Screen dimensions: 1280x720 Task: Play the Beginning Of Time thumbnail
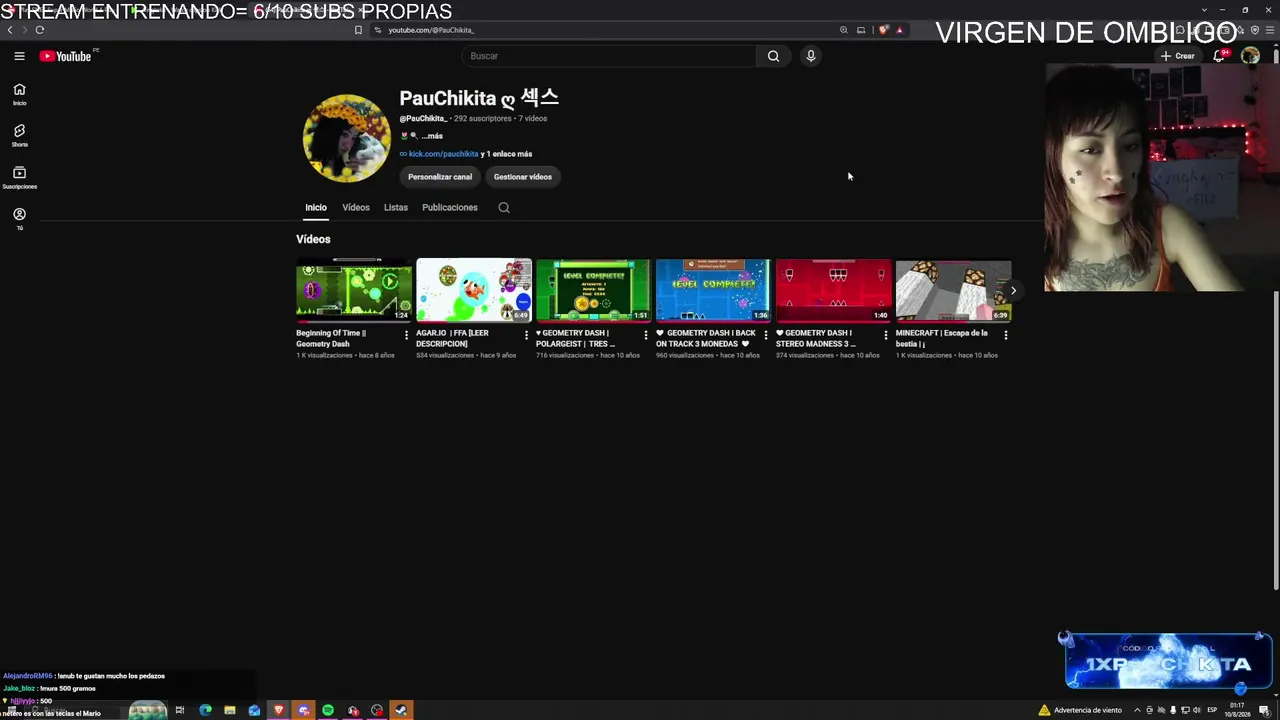(x=354, y=290)
